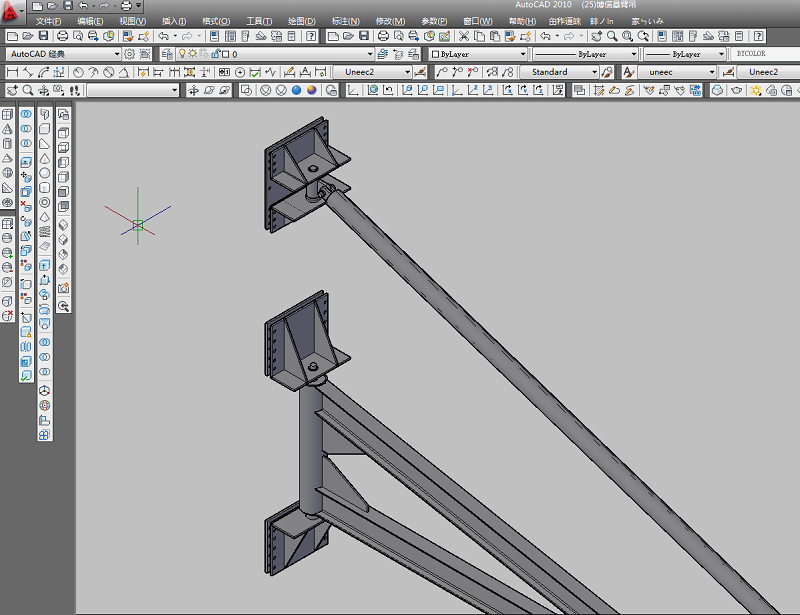Click the Plot printer icon

click(61, 37)
